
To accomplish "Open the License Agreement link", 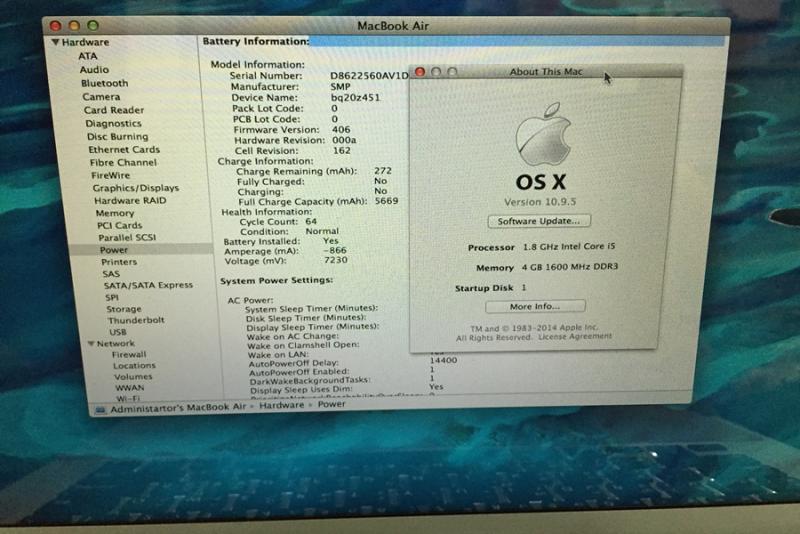I will (575, 336).
